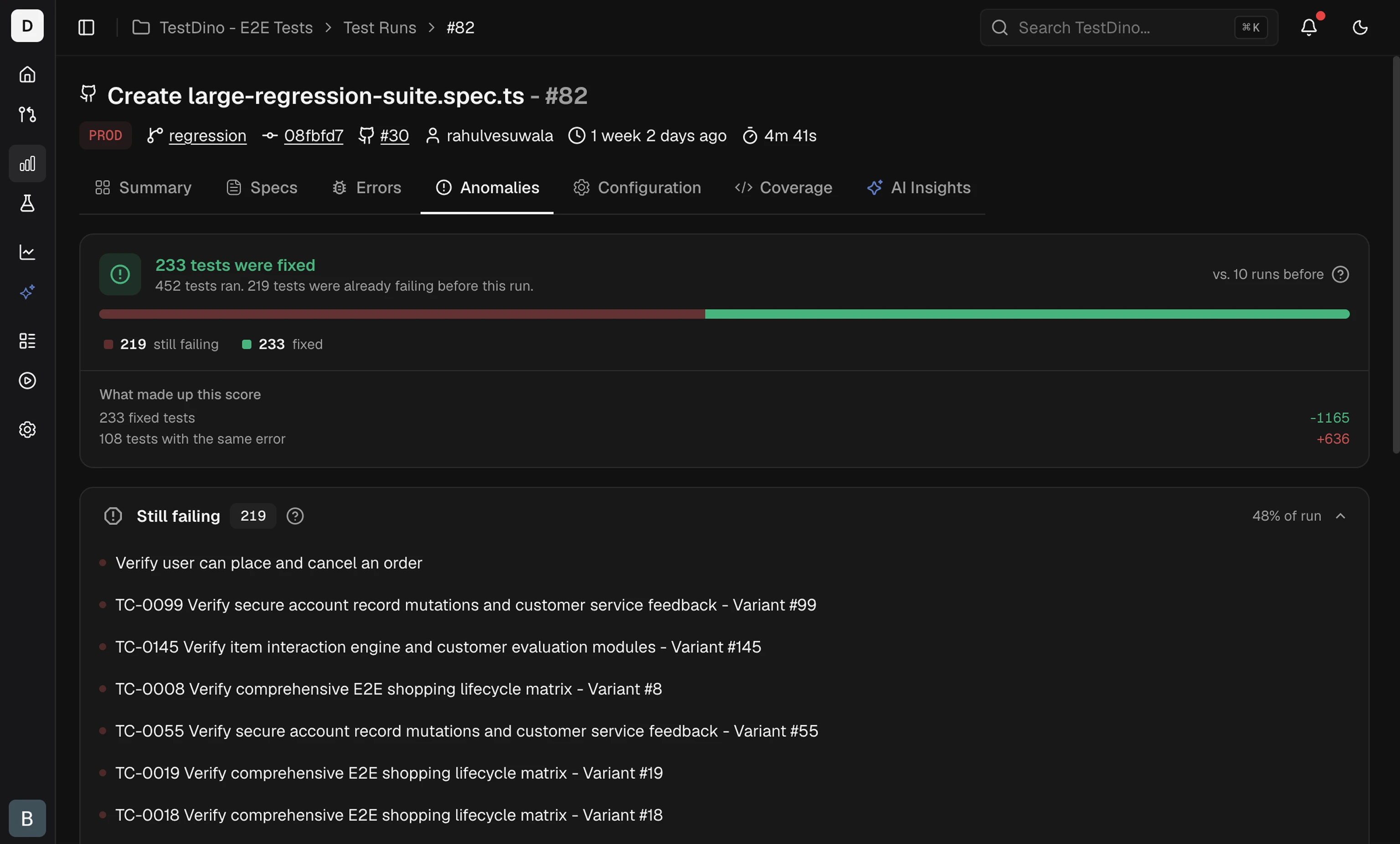Click the red still failing progress segment
Screen dimensions: 1400x844
pos(401,314)
